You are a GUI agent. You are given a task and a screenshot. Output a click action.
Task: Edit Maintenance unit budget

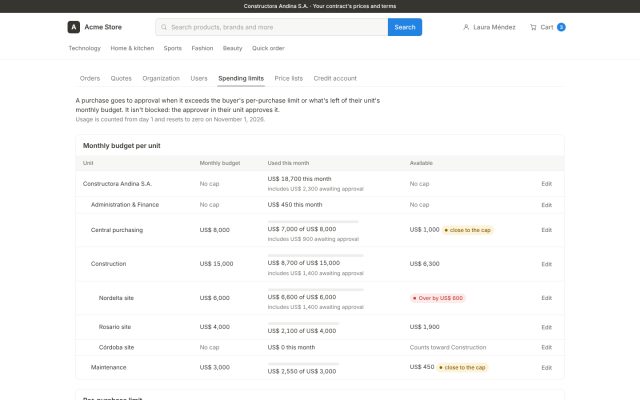[547, 368]
